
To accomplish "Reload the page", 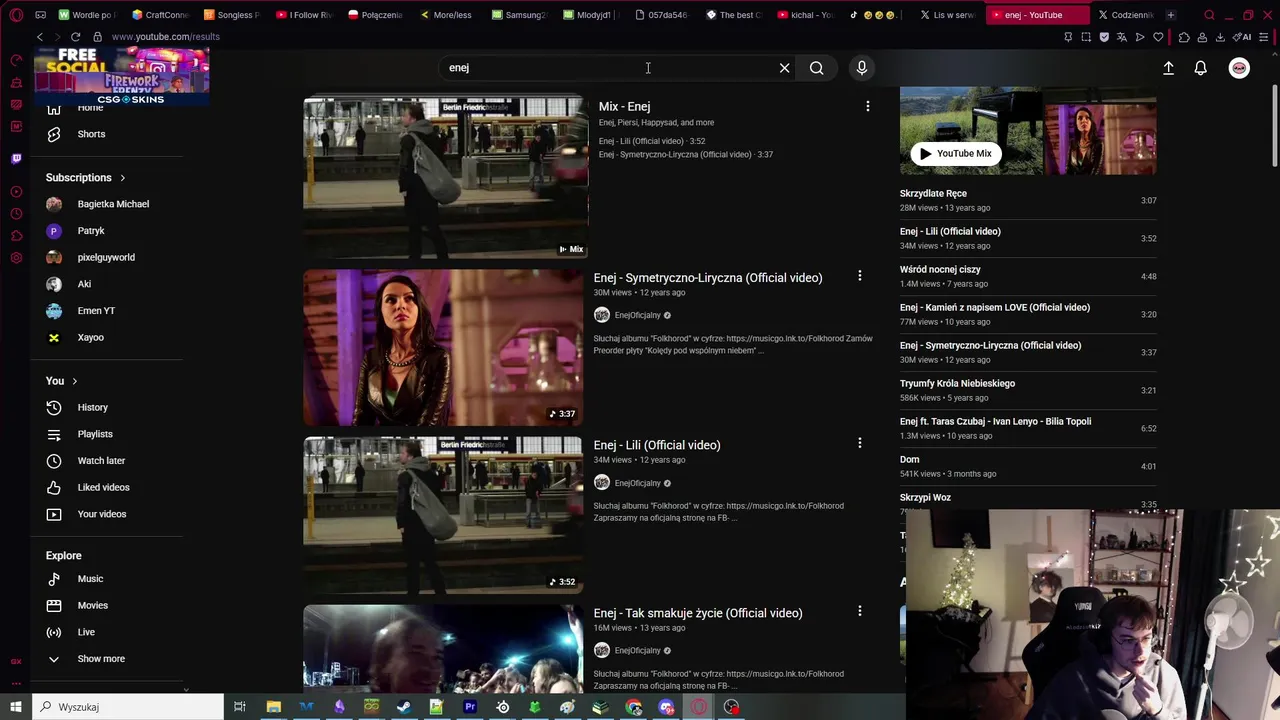I will [75, 37].
